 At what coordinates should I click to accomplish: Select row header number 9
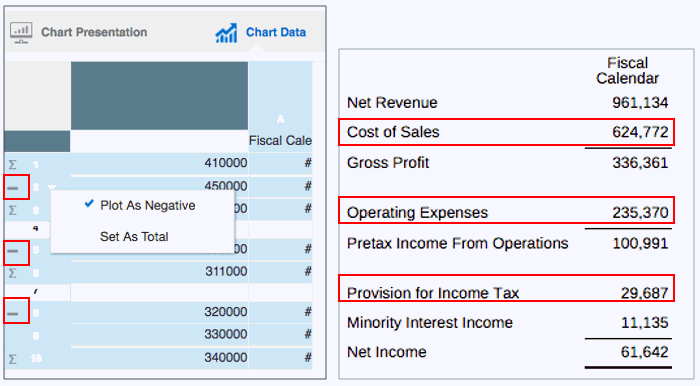(36, 335)
